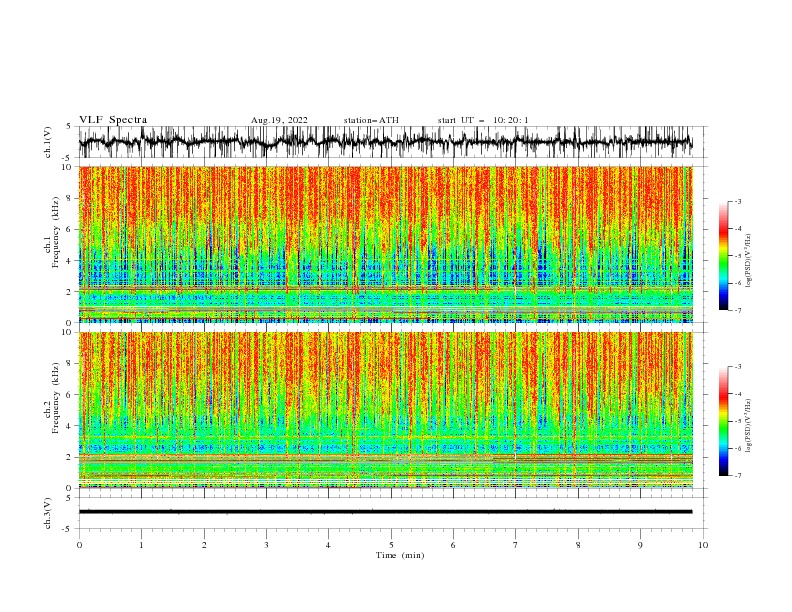Click the "ch.3(V)" axis label
This screenshot has height=612, width=792.
48,513
